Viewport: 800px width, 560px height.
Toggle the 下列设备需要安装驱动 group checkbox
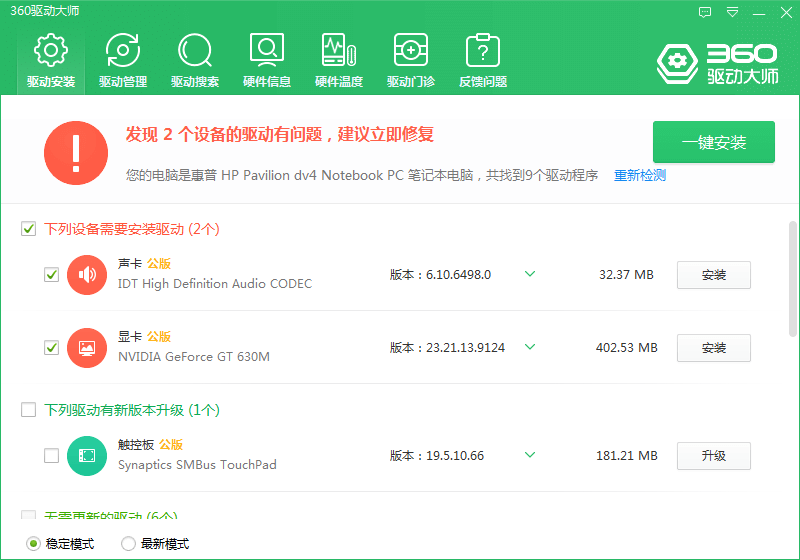coord(29,228)
